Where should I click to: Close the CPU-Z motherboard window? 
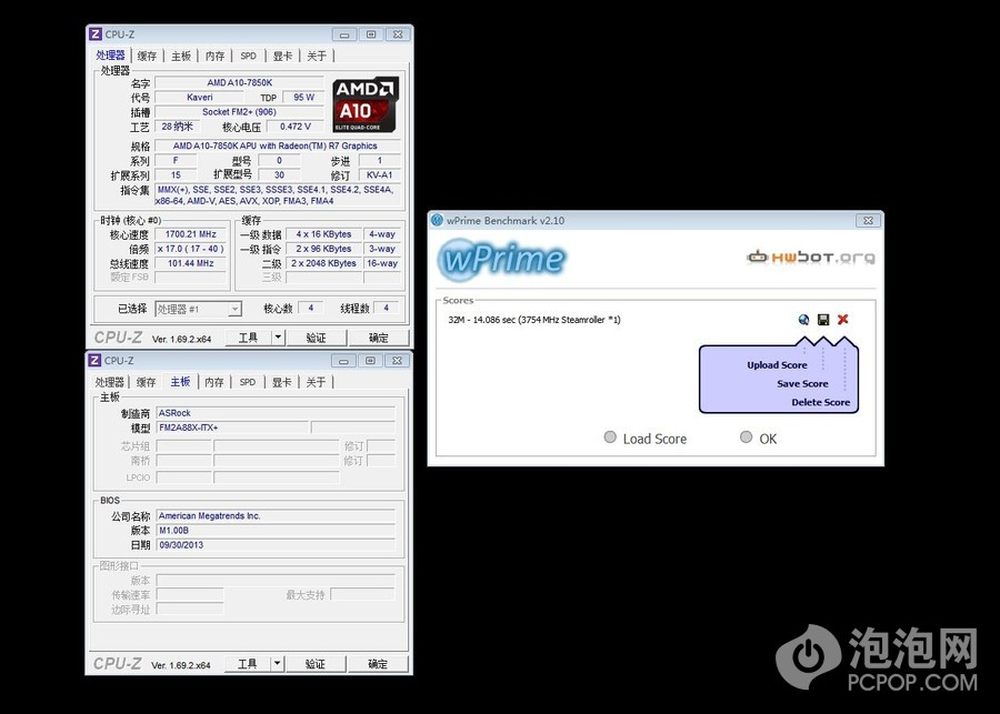tap(397, 361)
